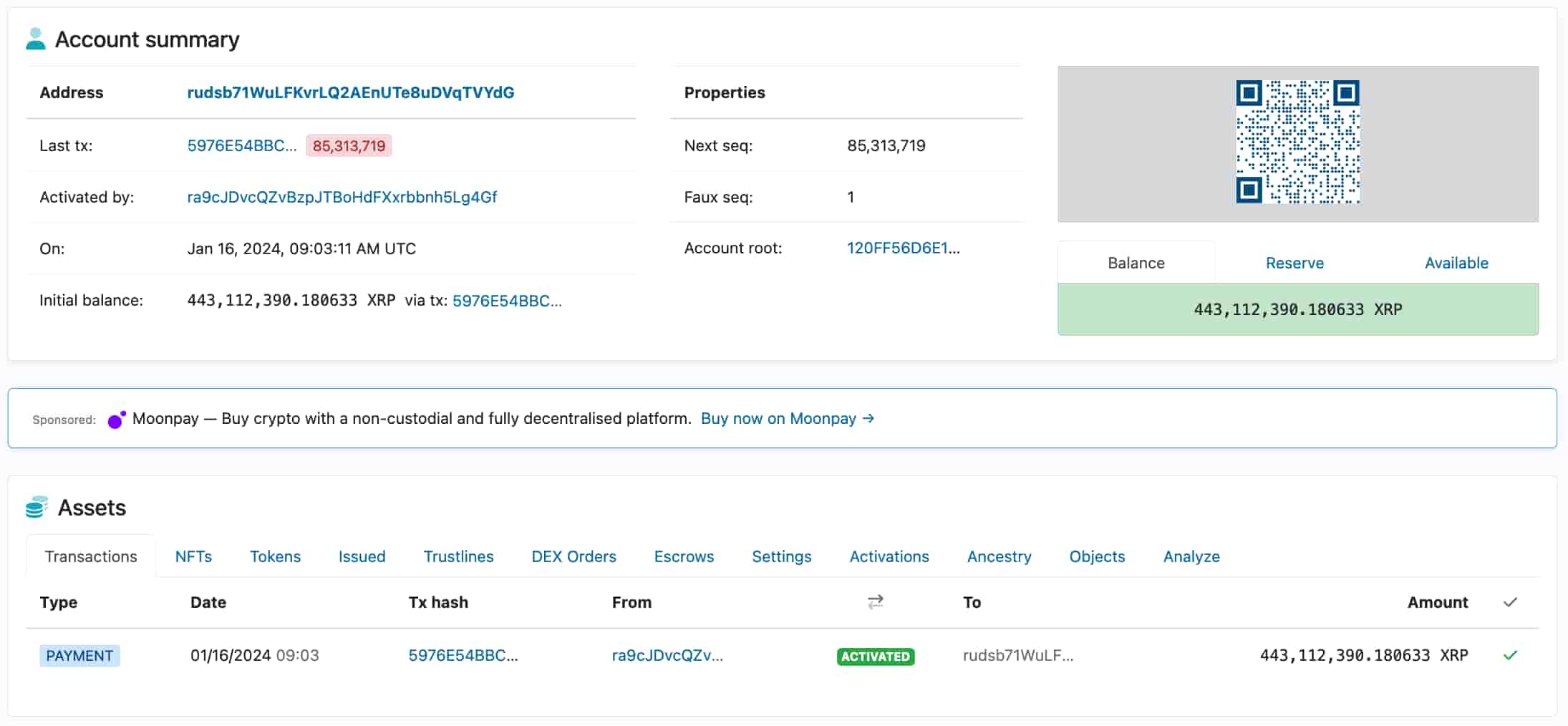
Task: Click the swap arrows between From and To
Action: click(875, 602)
